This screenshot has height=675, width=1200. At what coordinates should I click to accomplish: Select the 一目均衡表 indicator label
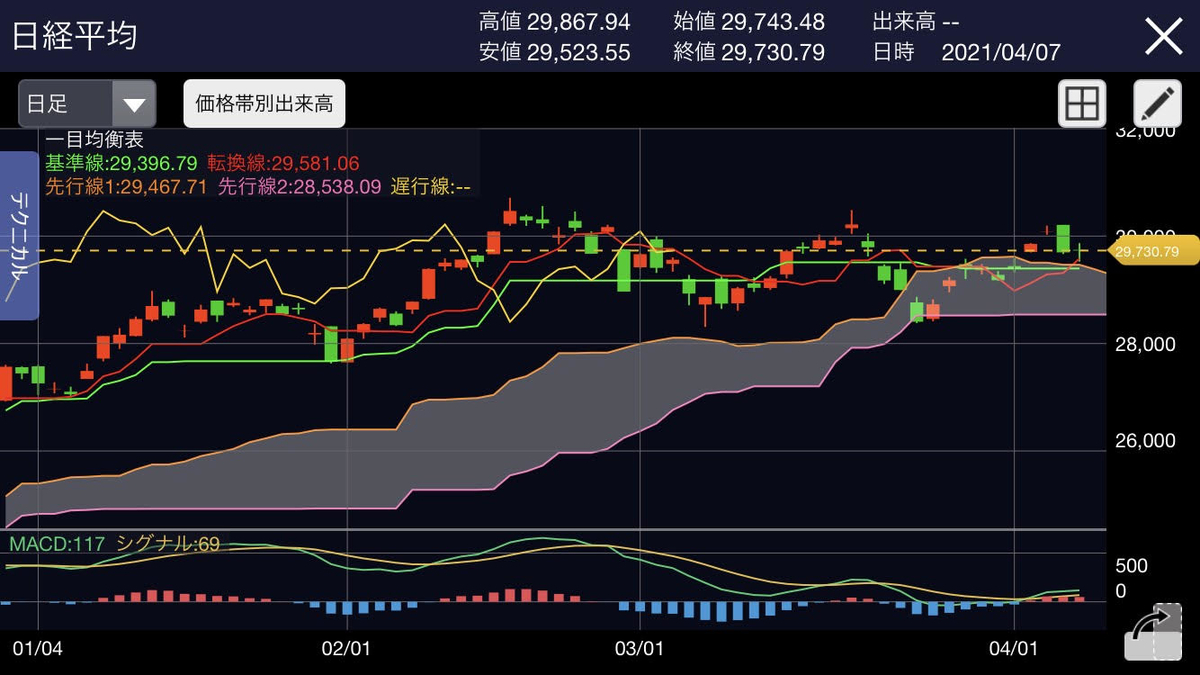point(95,141)
